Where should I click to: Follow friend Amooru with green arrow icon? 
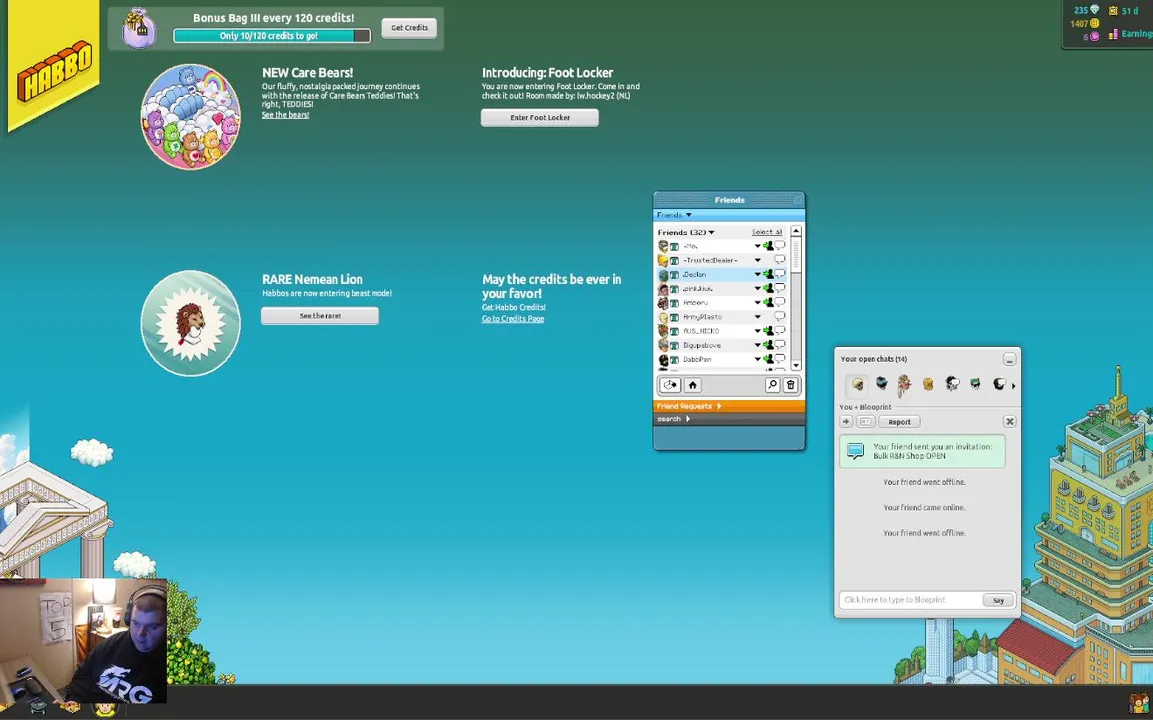tap(768, 302)
